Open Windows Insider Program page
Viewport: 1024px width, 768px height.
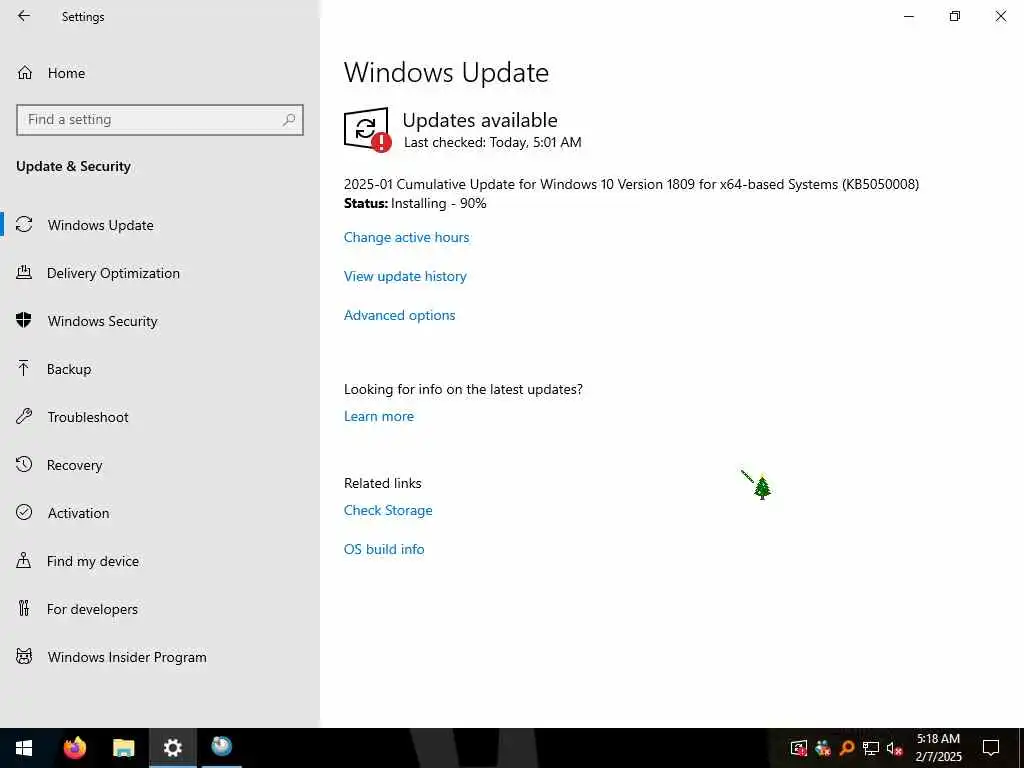[x=160, y=657]
